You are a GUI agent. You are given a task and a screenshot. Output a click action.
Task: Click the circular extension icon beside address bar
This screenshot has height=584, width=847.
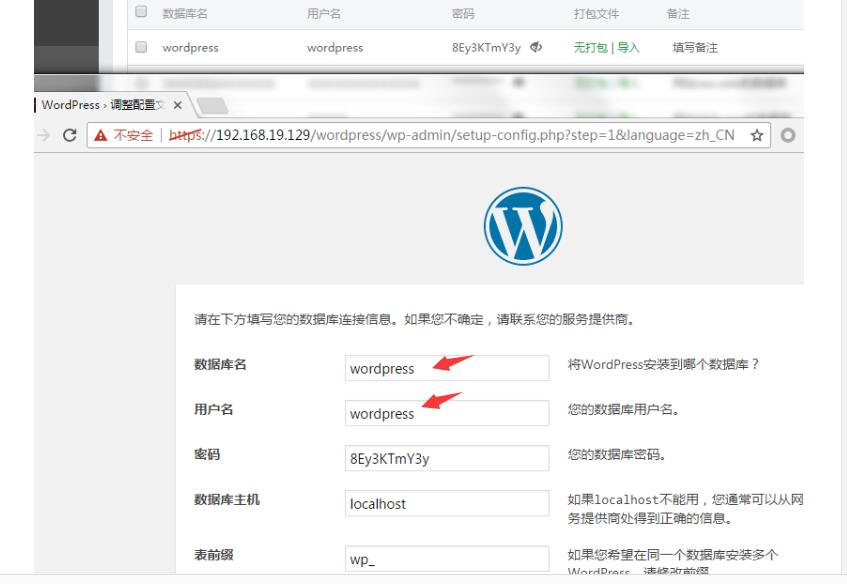coord(788,135)
